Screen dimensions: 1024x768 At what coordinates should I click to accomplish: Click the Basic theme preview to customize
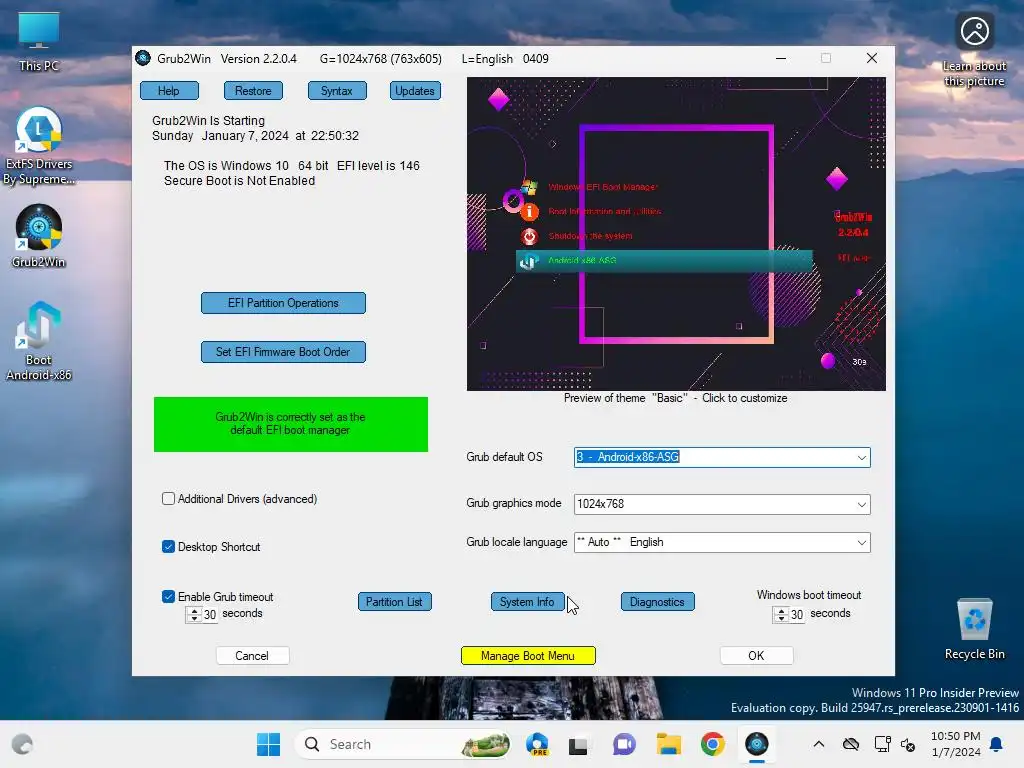tap(676, 234)
